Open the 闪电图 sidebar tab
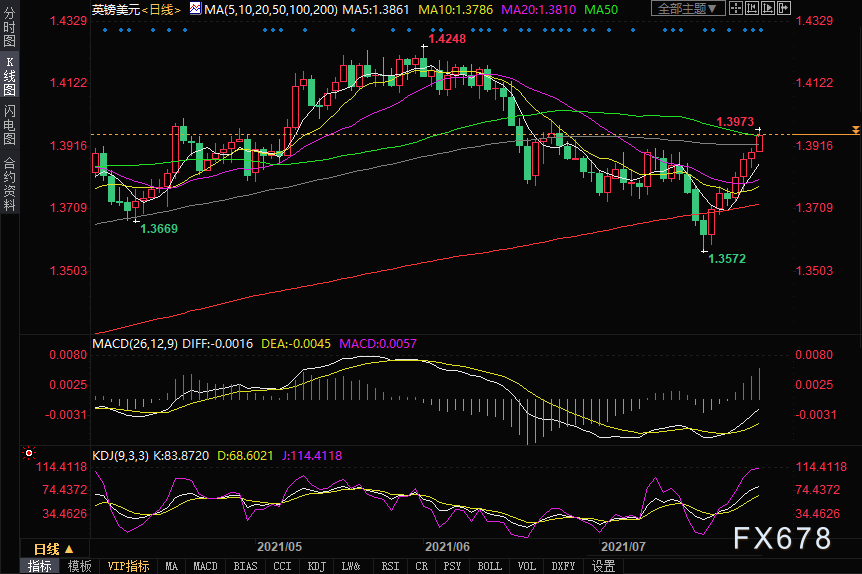Image resolution: width=862 pixels, height=574 pixels. pyautogui.click(x=9, y=125)
